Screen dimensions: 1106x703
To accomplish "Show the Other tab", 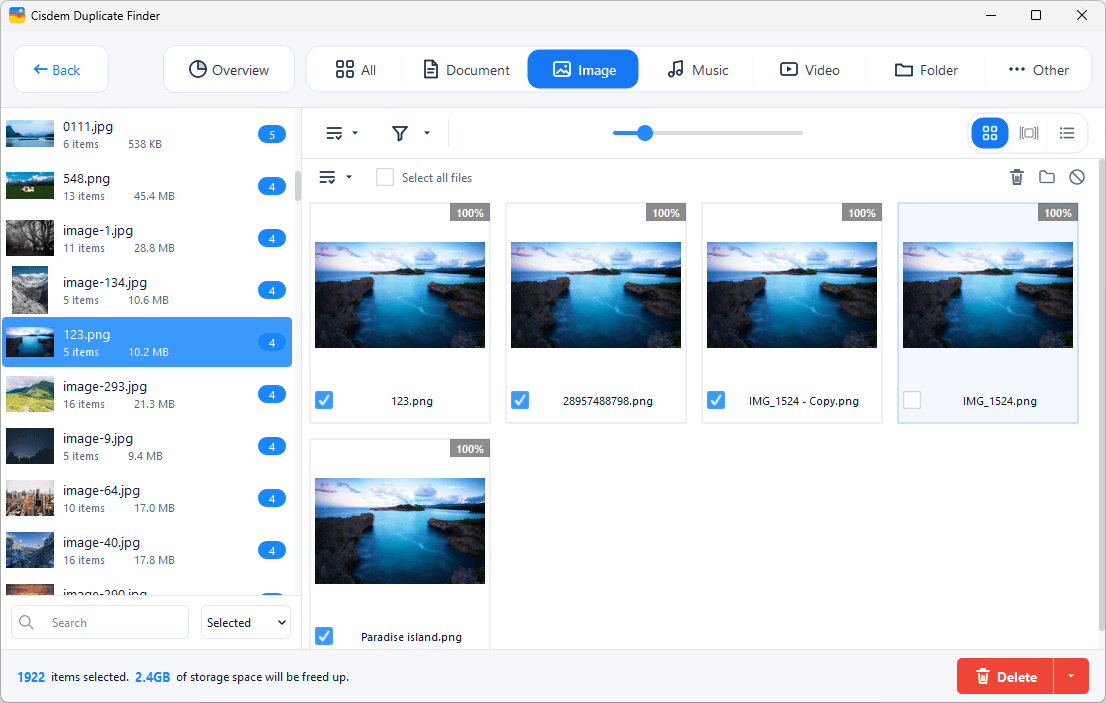I will [1038, 69].
